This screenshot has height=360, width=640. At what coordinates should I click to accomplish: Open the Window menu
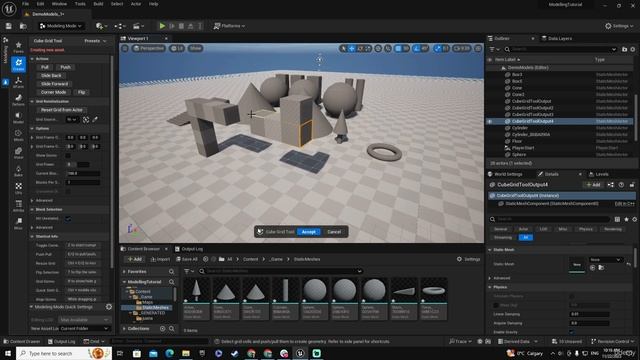(59, 4)
